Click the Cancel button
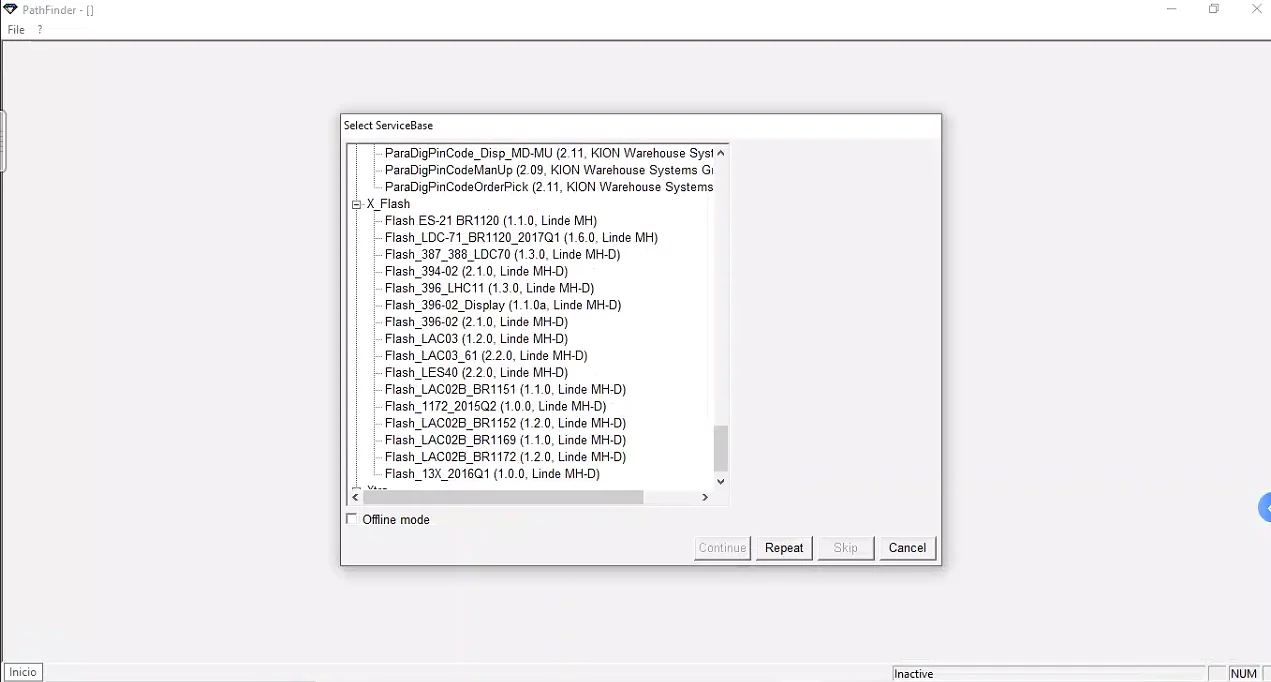 click(x=907, y=548)
